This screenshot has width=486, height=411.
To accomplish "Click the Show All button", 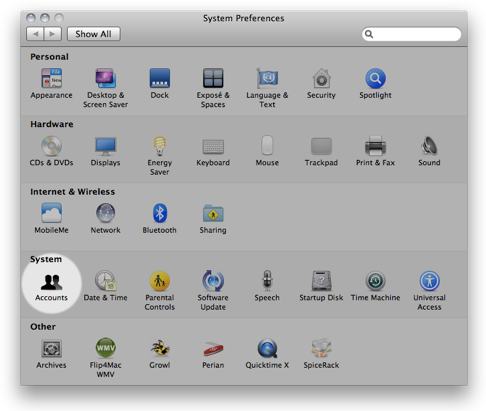I will pyautogui.click(x=94, y=34).
